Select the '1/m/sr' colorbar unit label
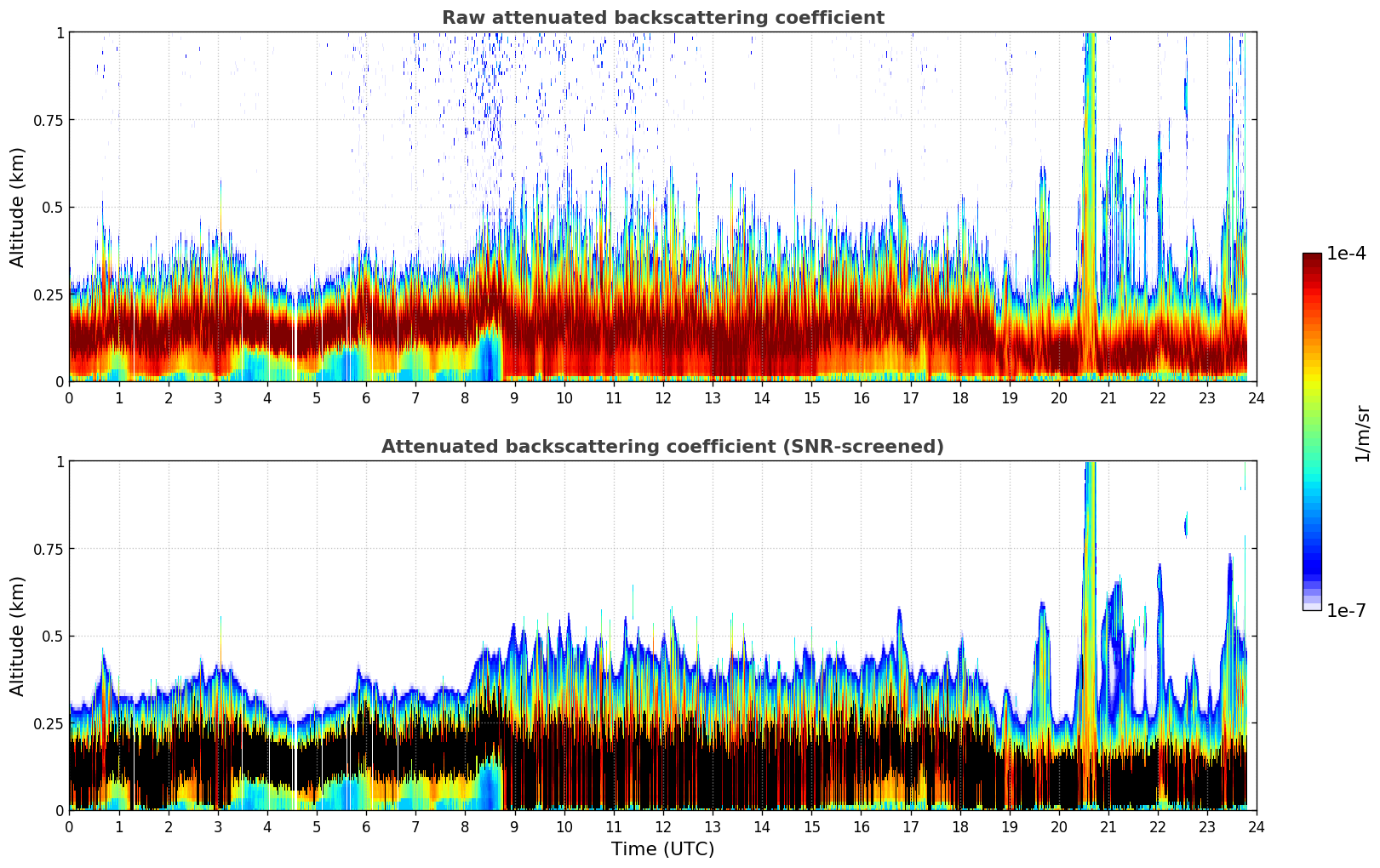 click(1362, 432)
